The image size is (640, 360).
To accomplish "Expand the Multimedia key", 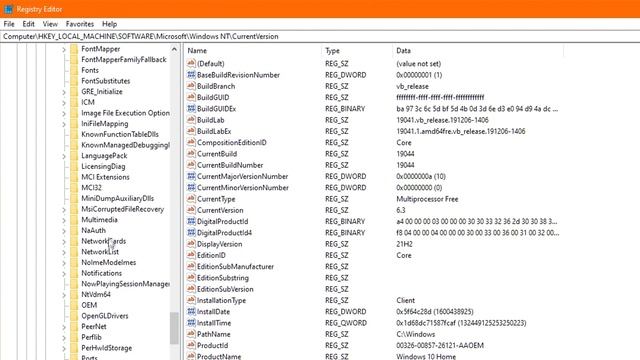I will pyautogui.click(x=64, y=220).
